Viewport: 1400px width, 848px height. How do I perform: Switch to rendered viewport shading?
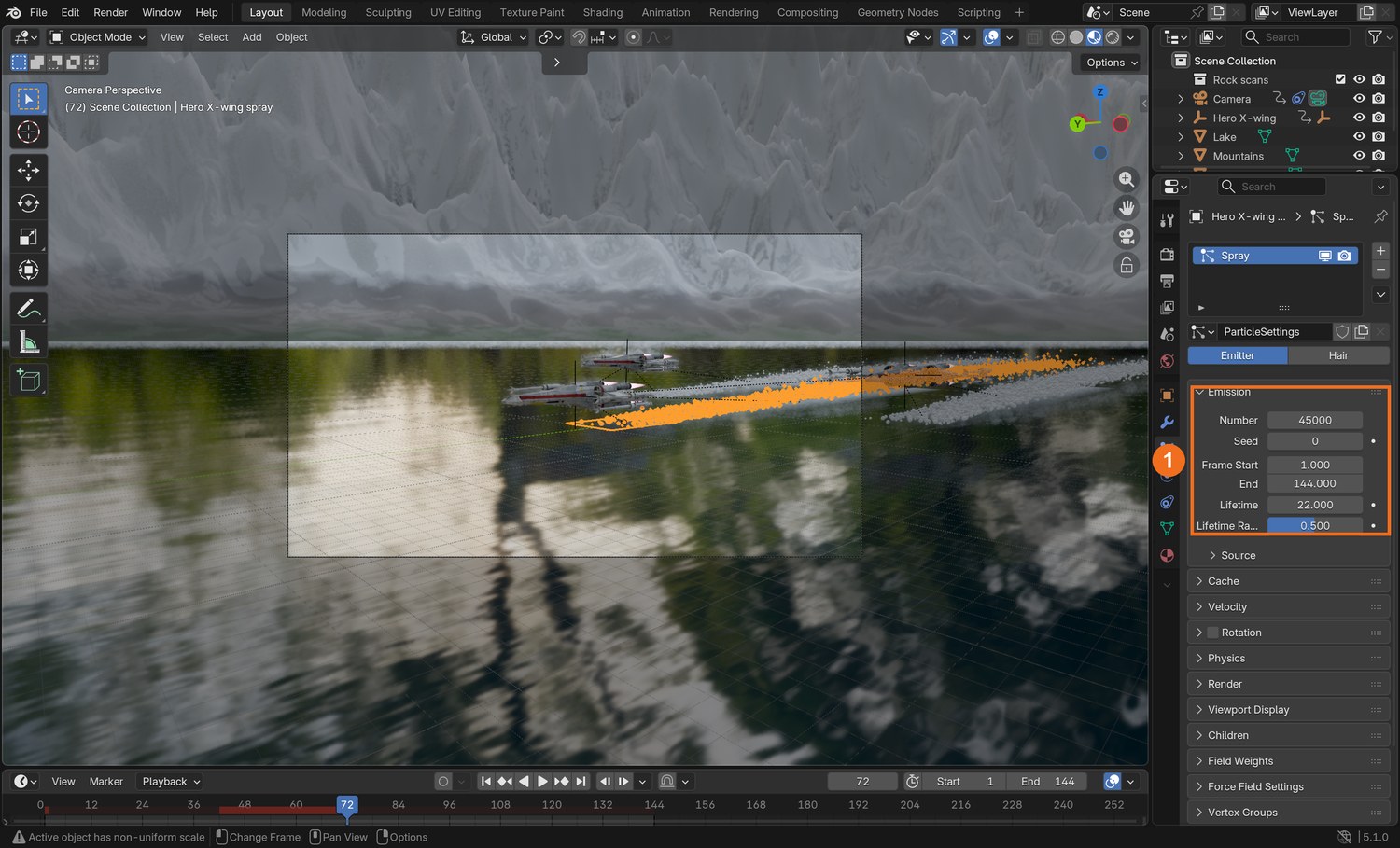pos(1113,37)
